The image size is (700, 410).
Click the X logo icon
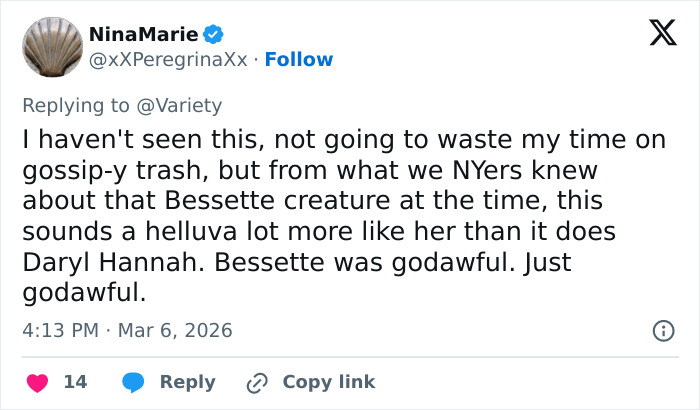(655, 34)
